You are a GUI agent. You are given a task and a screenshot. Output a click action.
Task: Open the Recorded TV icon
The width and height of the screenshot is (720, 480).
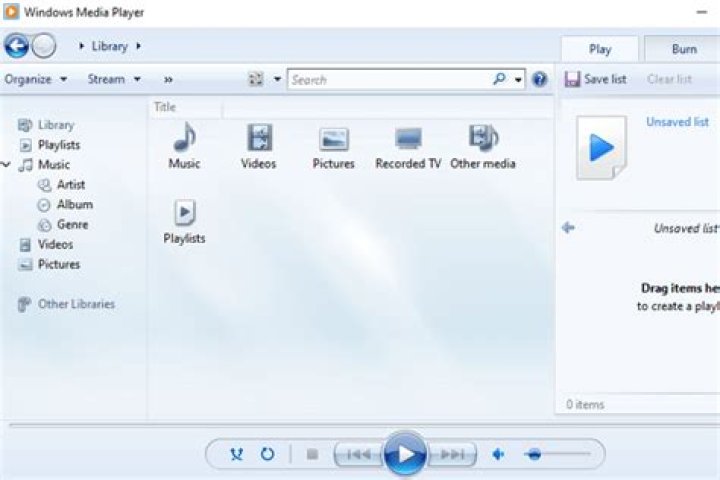(x=408, y=139)
